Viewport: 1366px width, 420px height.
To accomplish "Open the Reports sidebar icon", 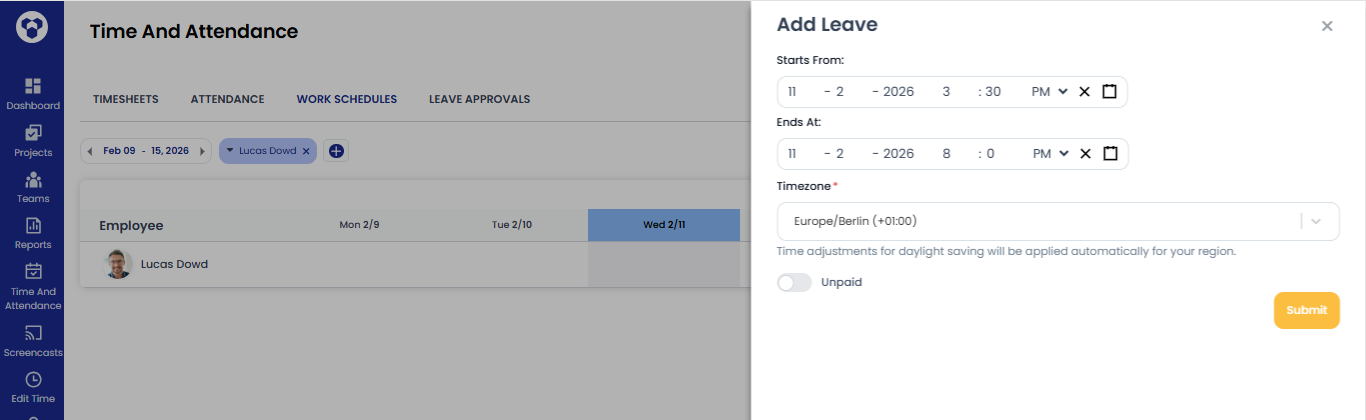I will (32, 226).
